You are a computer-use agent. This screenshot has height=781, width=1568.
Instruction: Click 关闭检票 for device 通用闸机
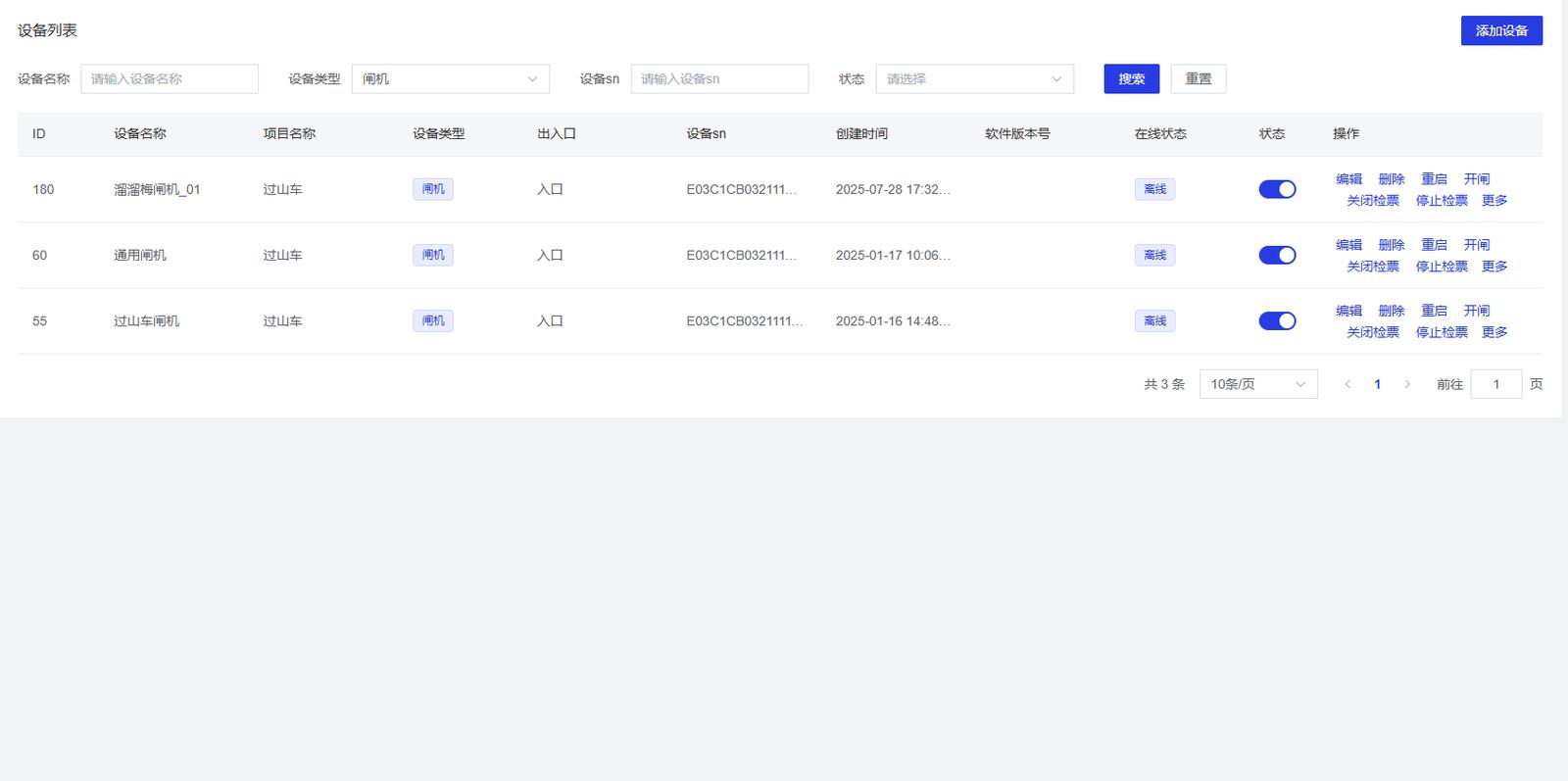coord(1373,266)
